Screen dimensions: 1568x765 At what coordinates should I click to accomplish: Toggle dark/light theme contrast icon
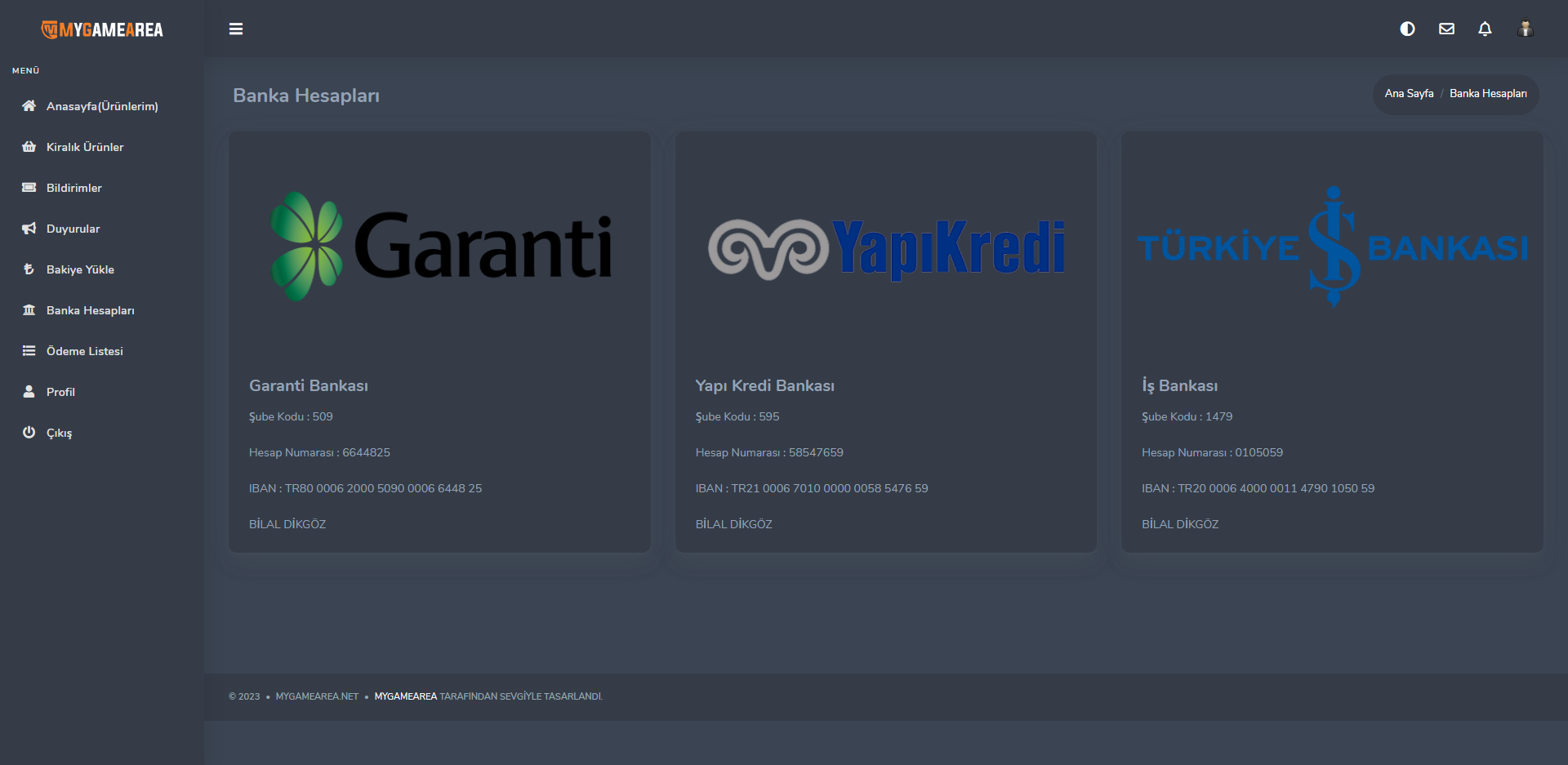pyautogui.click(x=1407, y=29)
